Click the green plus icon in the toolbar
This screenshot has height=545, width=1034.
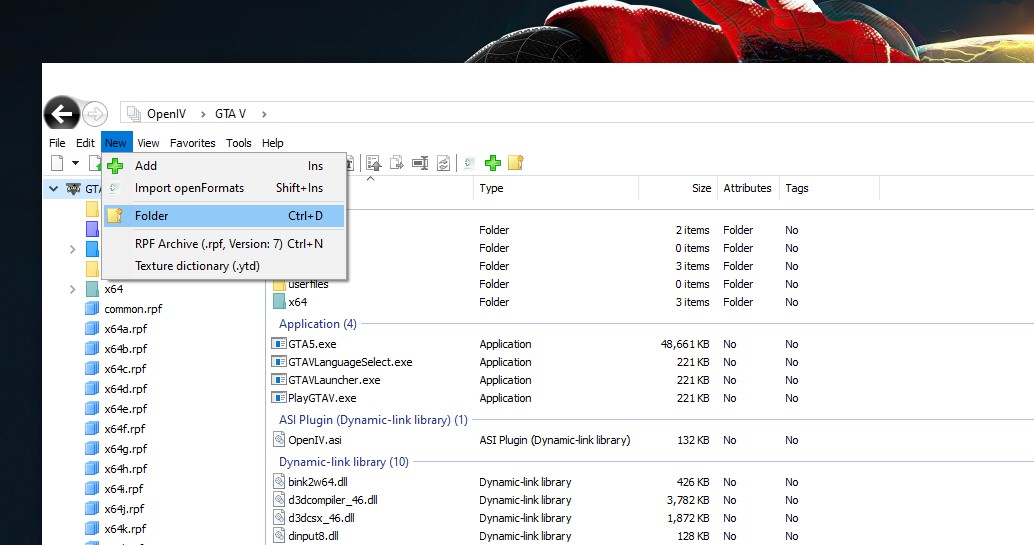pyautogui.click(x=492, y=163)
